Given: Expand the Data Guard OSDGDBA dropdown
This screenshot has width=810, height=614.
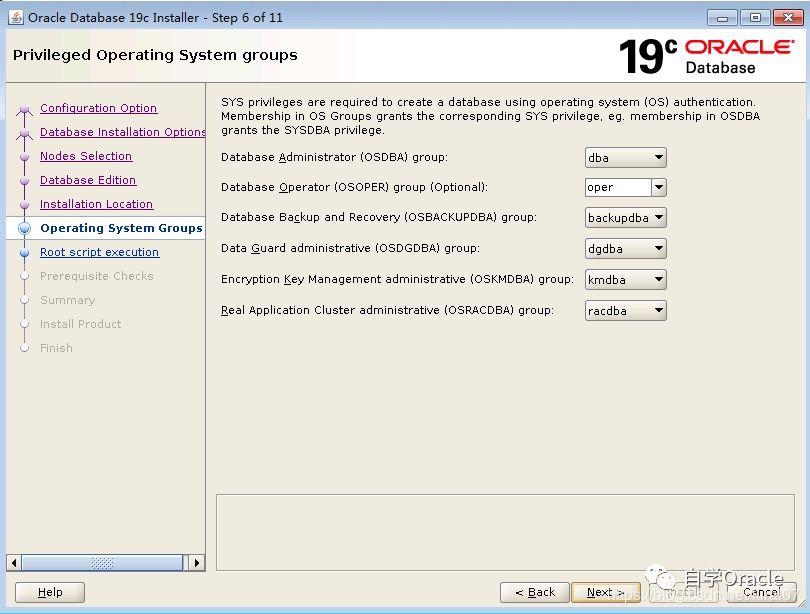Looking at the screenshot, I should point(626,249).
